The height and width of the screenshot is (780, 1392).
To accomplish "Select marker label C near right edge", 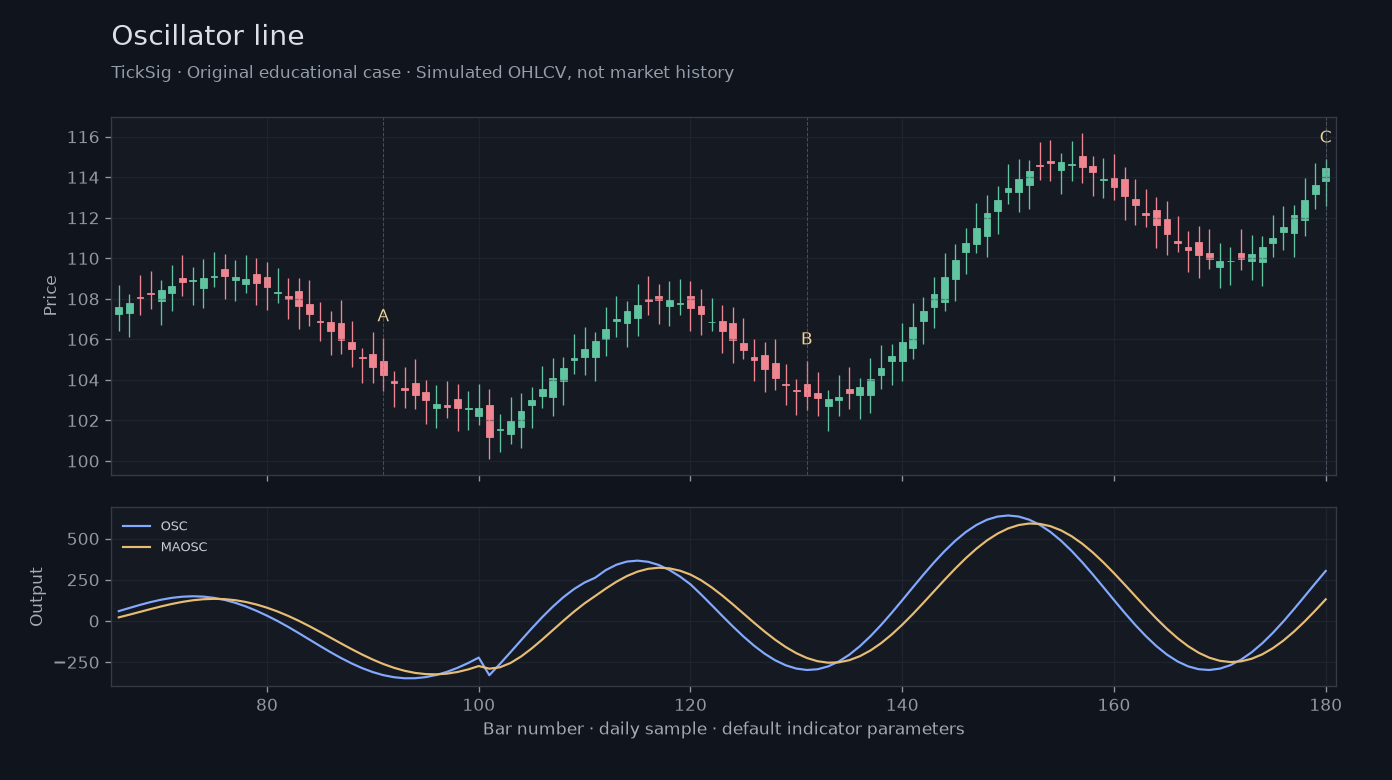I will tap(1325, 138).
